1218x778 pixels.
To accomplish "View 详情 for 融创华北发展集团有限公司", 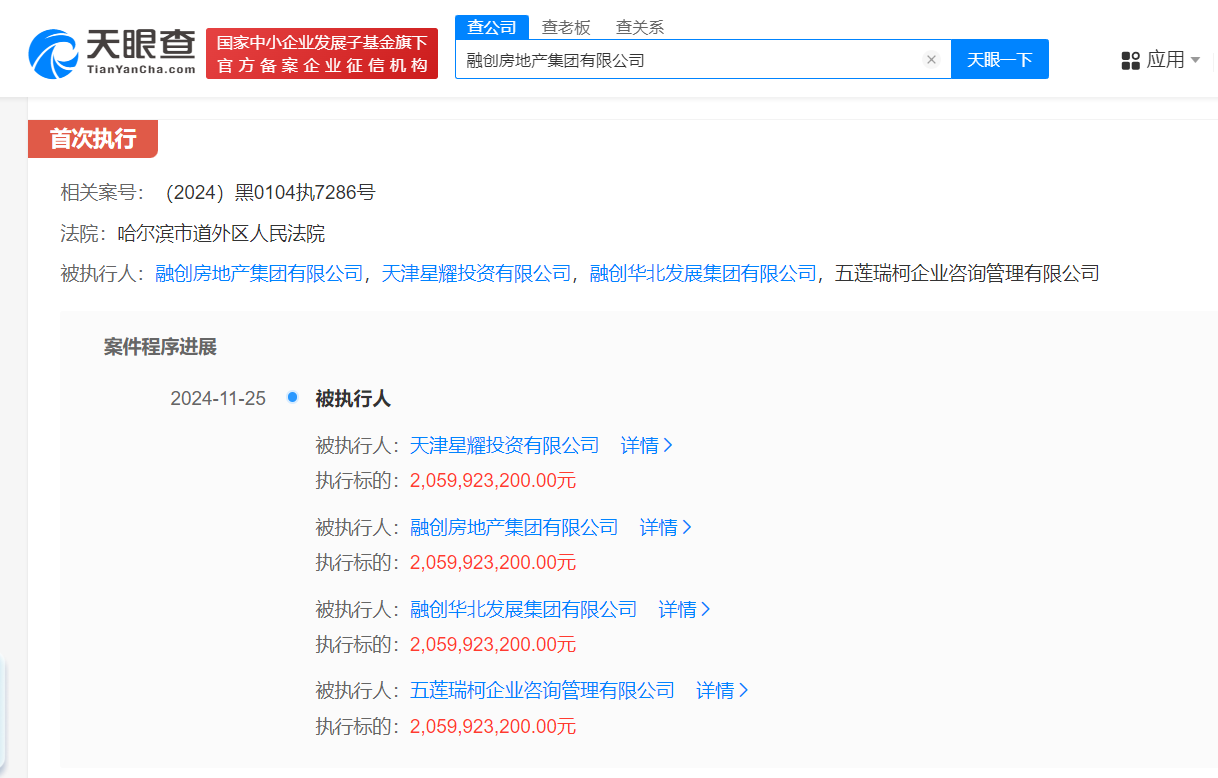I will click(x=685, y=609).
